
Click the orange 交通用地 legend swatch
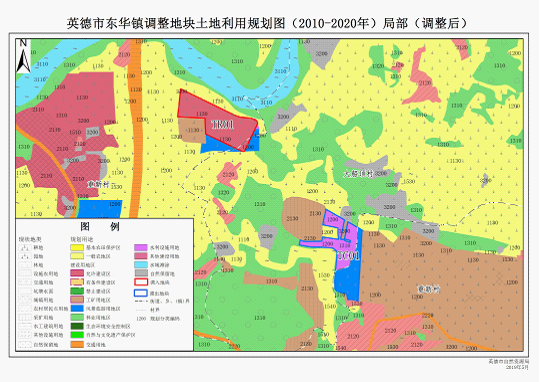77,344
